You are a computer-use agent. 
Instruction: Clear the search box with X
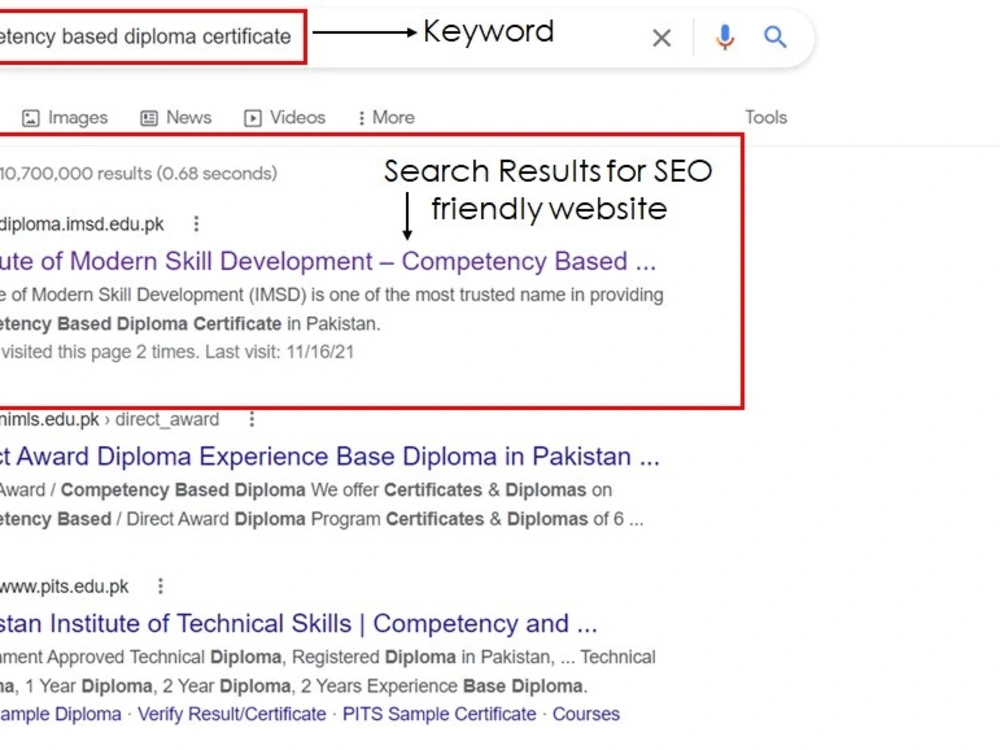point(662,38)
